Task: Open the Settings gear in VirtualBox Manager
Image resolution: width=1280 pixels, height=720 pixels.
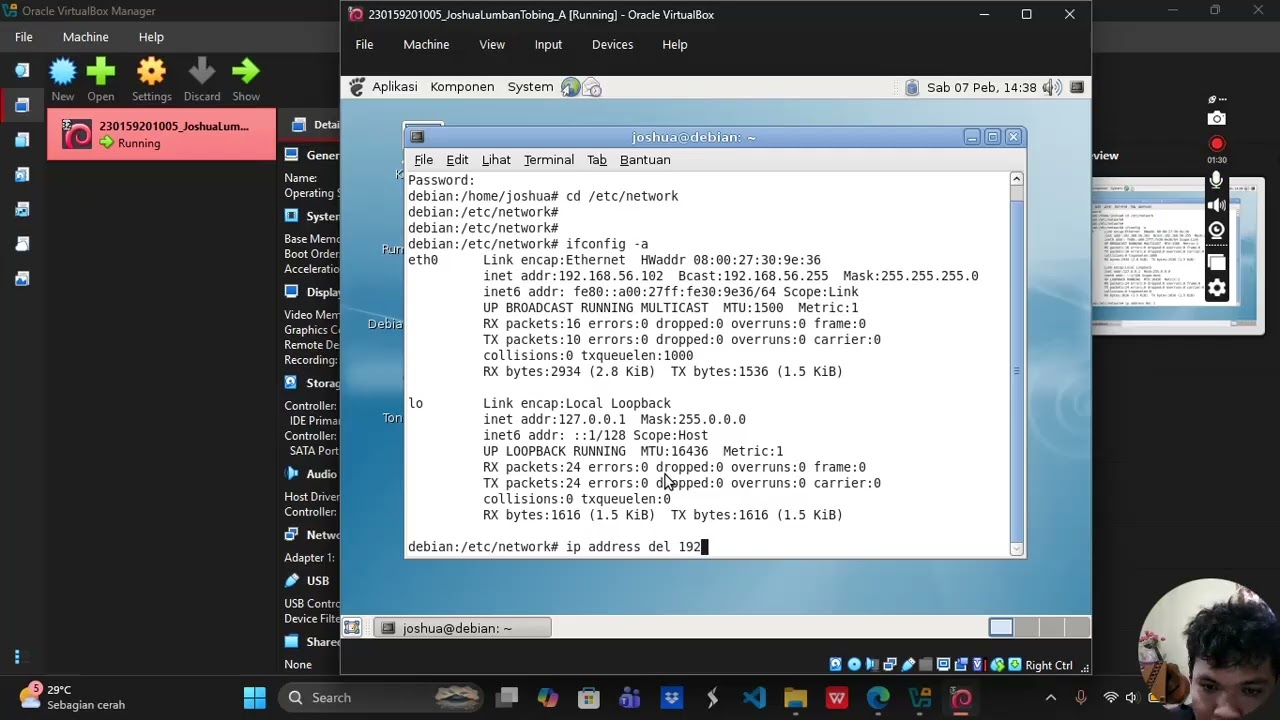Action: pos(151,72)
